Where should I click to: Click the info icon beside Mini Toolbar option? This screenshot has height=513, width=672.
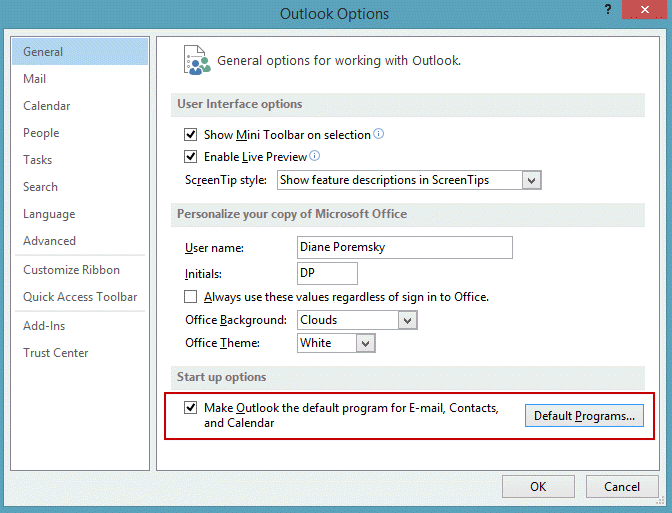tap(379, 134)
